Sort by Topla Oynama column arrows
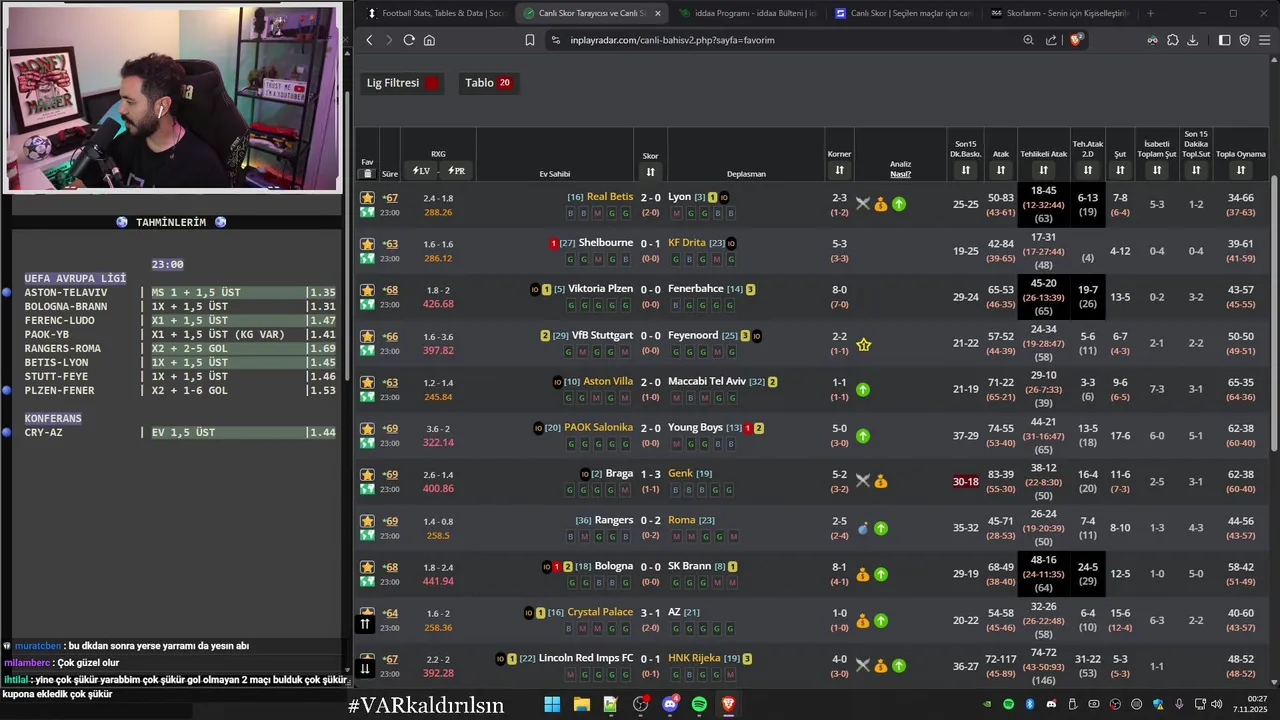The height and width of the screenshot is (720, 1280). (x=1240, y=171)
